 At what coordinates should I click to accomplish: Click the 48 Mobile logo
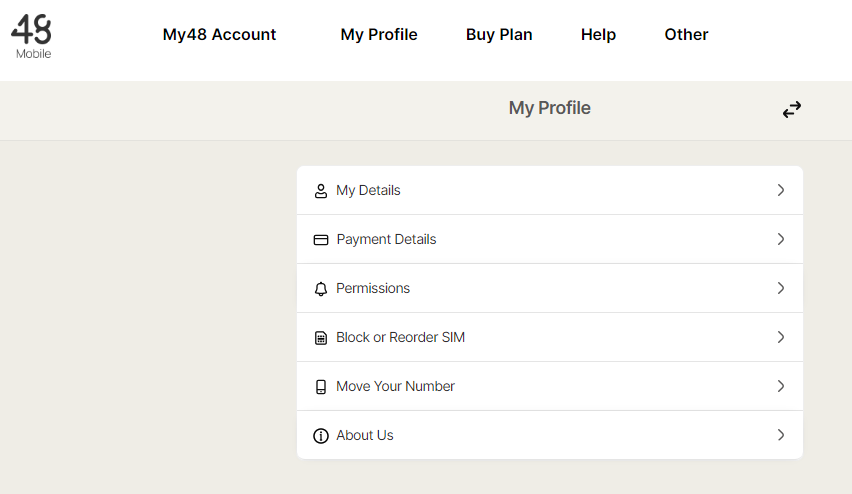(x=32, y=36)
